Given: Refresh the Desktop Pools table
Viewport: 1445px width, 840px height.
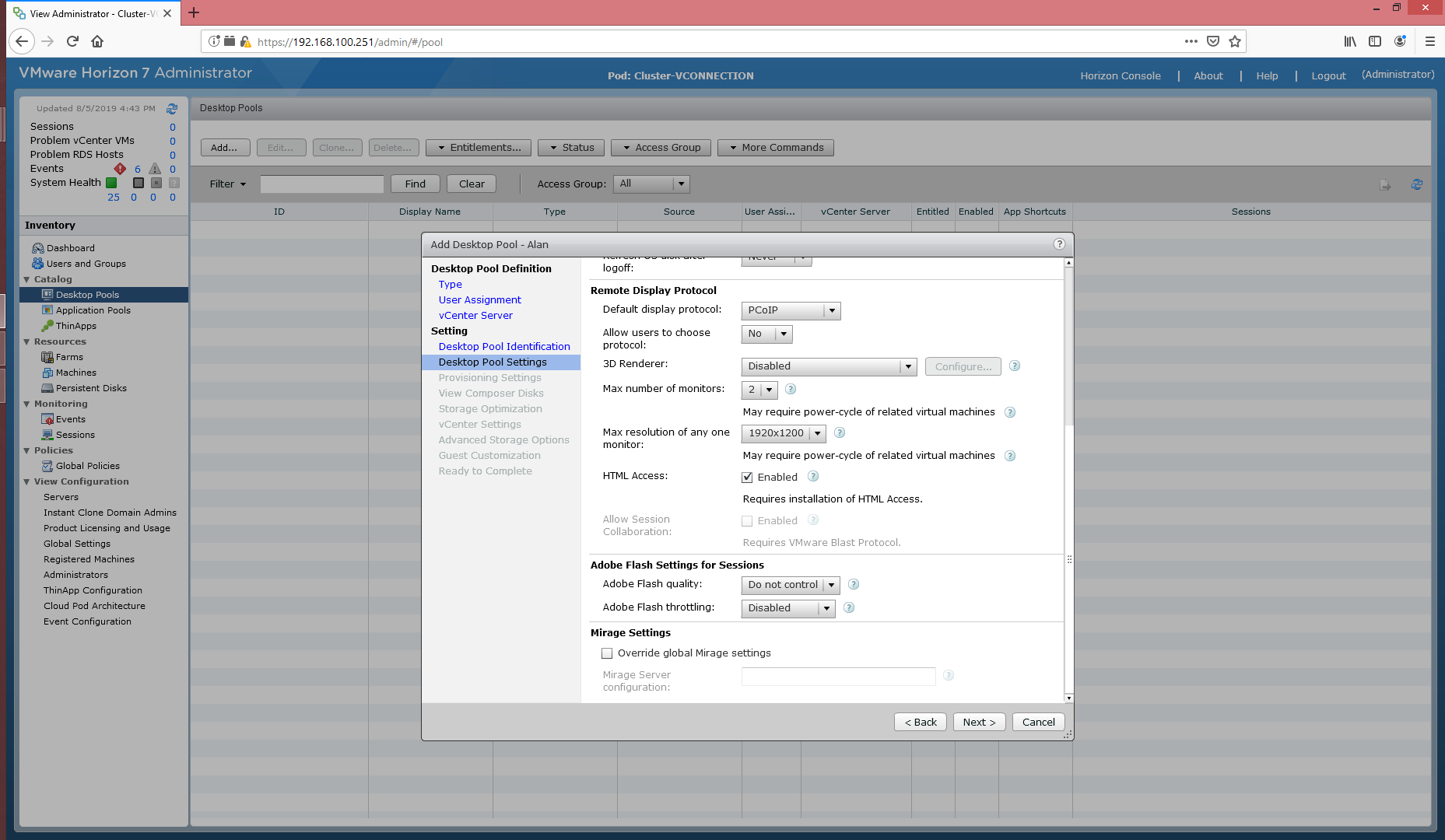Looking at the screenshot, I should [1416, 184].
